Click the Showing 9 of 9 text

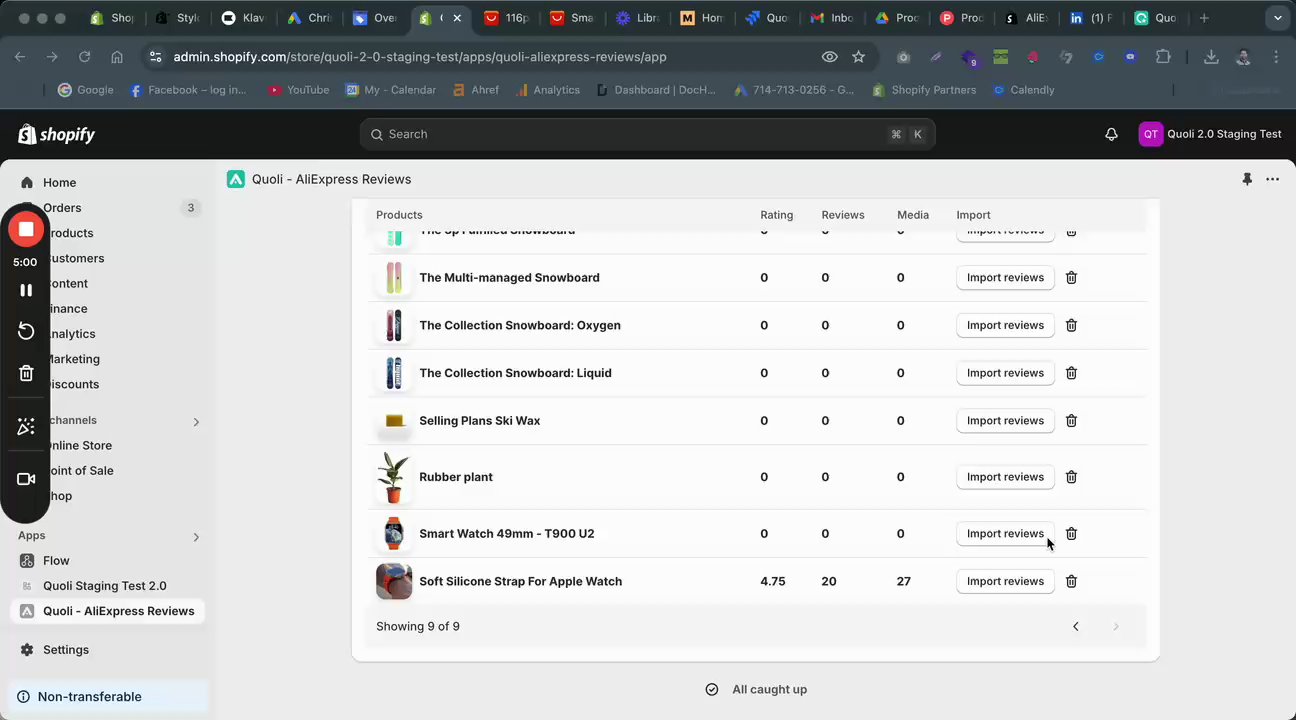(418, 627)
